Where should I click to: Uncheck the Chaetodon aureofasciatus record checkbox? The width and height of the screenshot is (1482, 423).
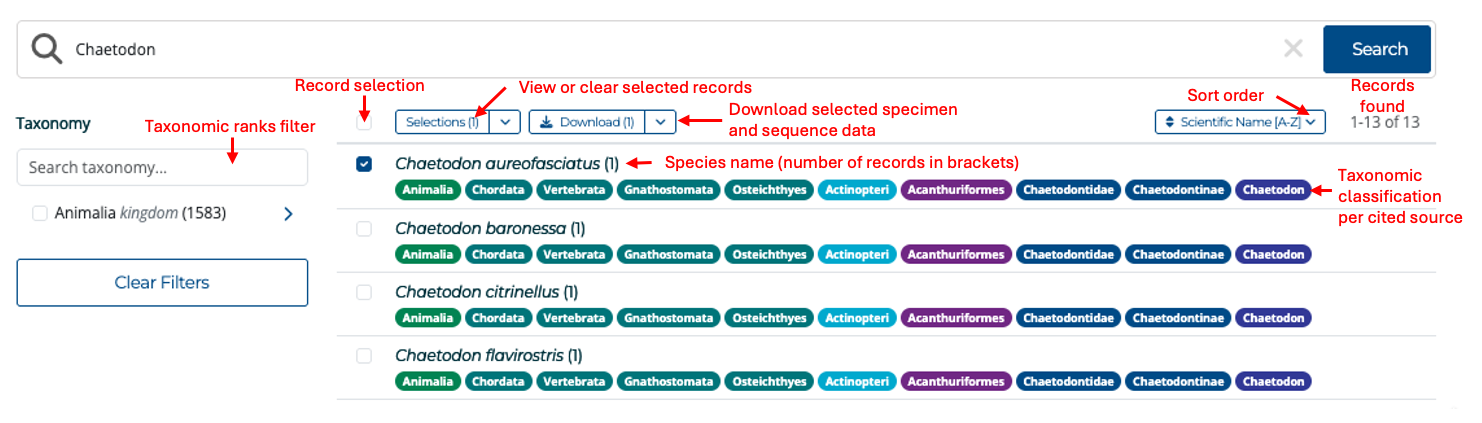tap(364, 164)
